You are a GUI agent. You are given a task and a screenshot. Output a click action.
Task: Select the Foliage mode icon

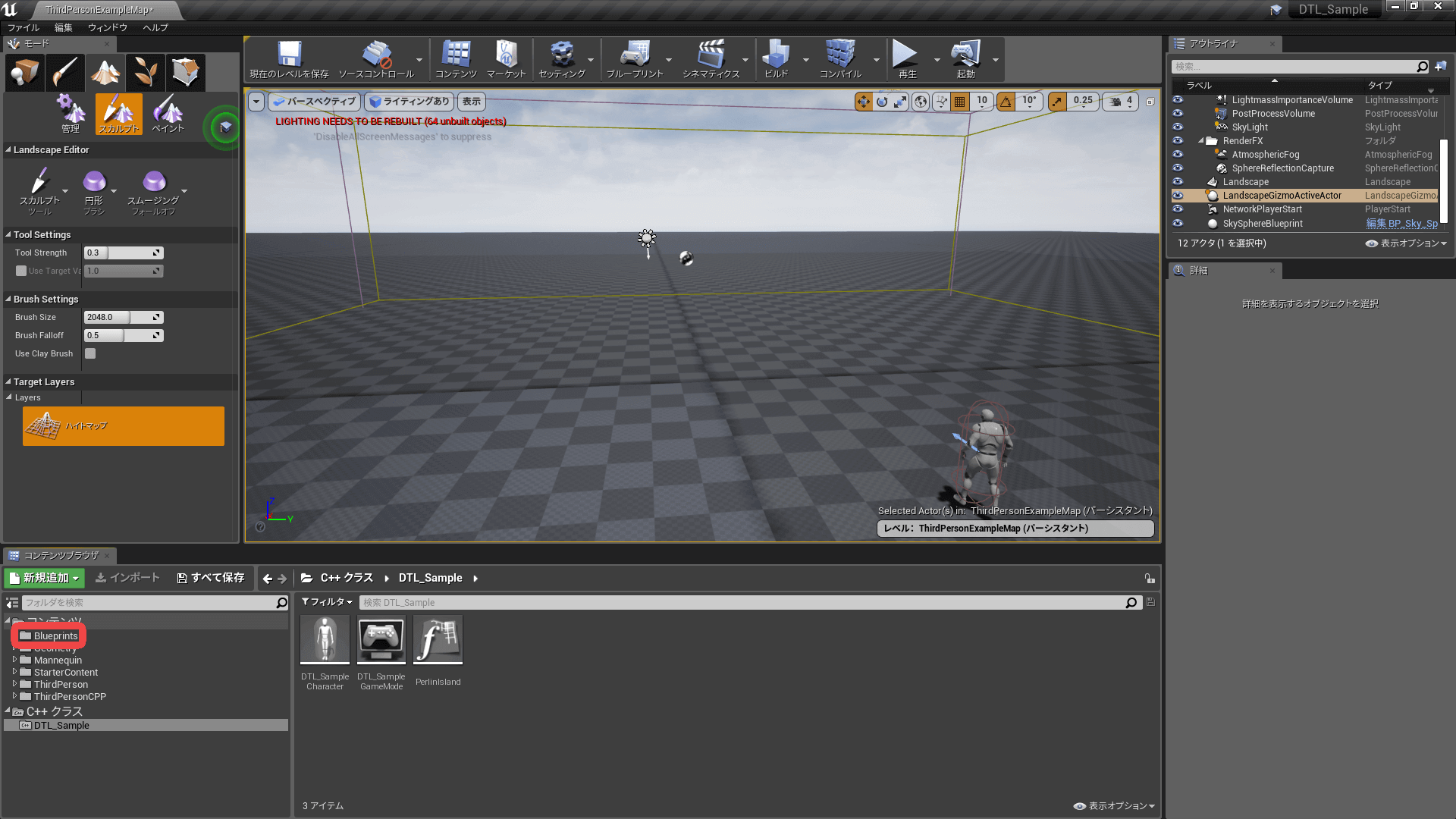[x=145, y=73]
